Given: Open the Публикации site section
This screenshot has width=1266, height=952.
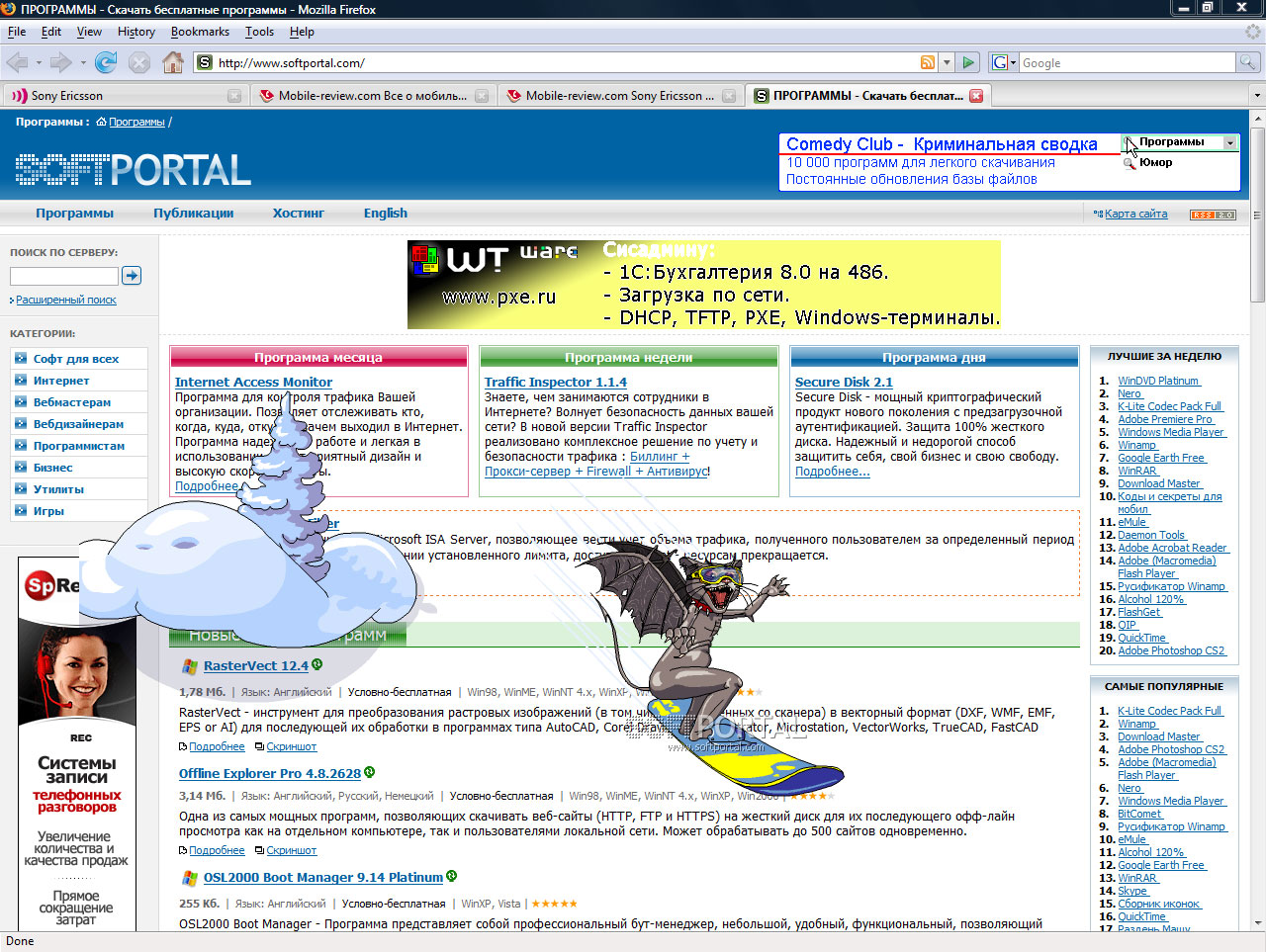Looking at the screenshot, I should click(x=194, y=214).
